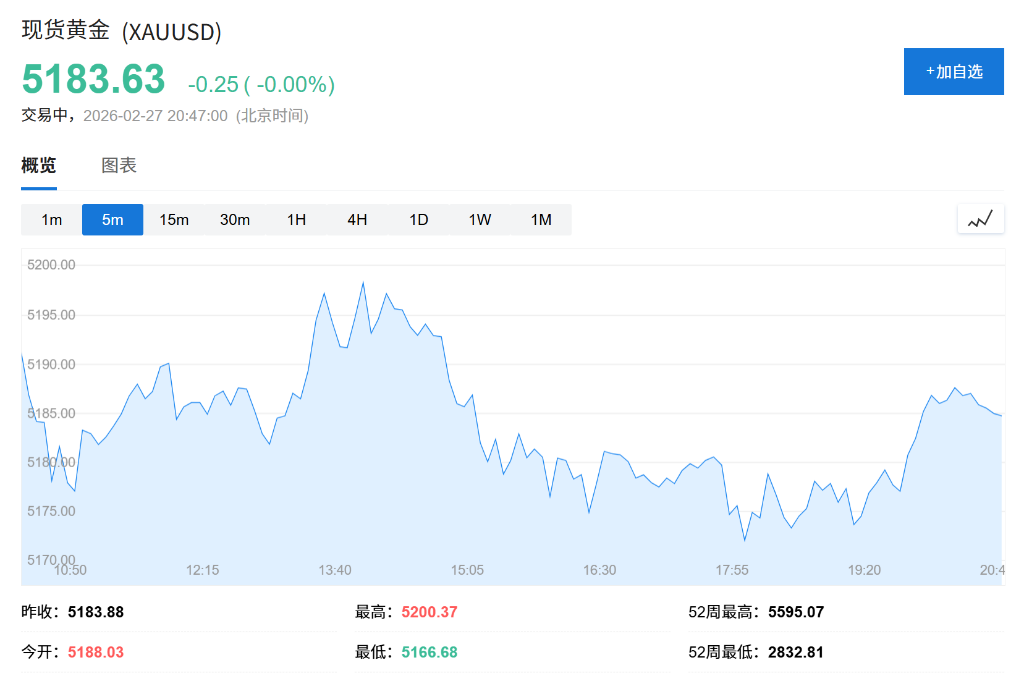
Task: Switch to 1W weekly interval
Action: 480,220
